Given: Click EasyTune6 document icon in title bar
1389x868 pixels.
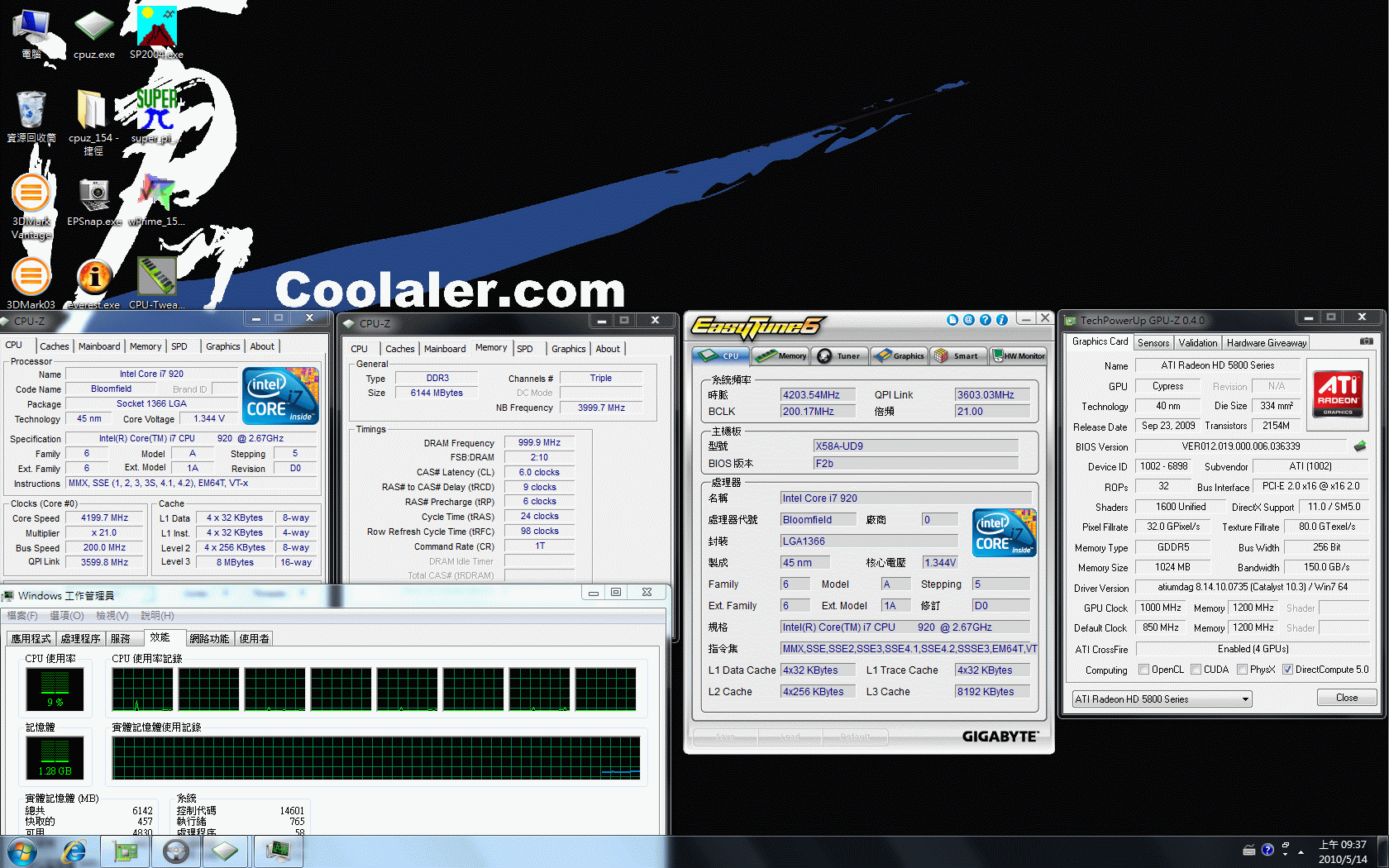Looking at the screenshot, I should click(x=952, y=320).
